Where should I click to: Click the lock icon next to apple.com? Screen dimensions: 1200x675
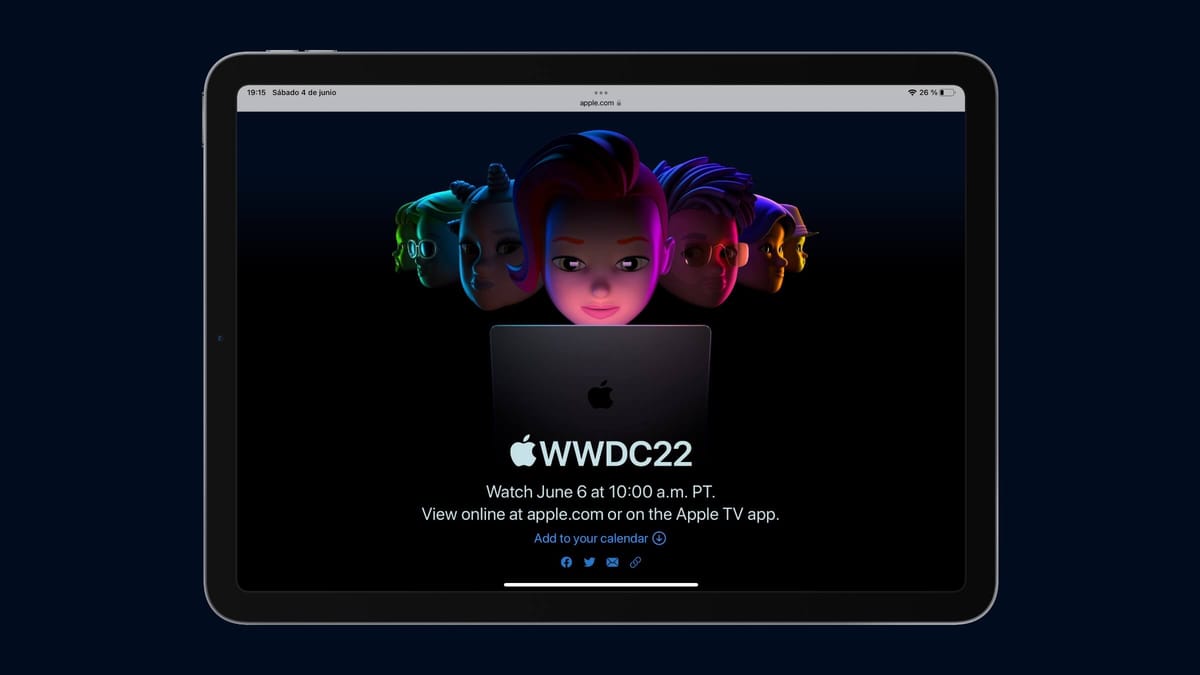(618, 101)
